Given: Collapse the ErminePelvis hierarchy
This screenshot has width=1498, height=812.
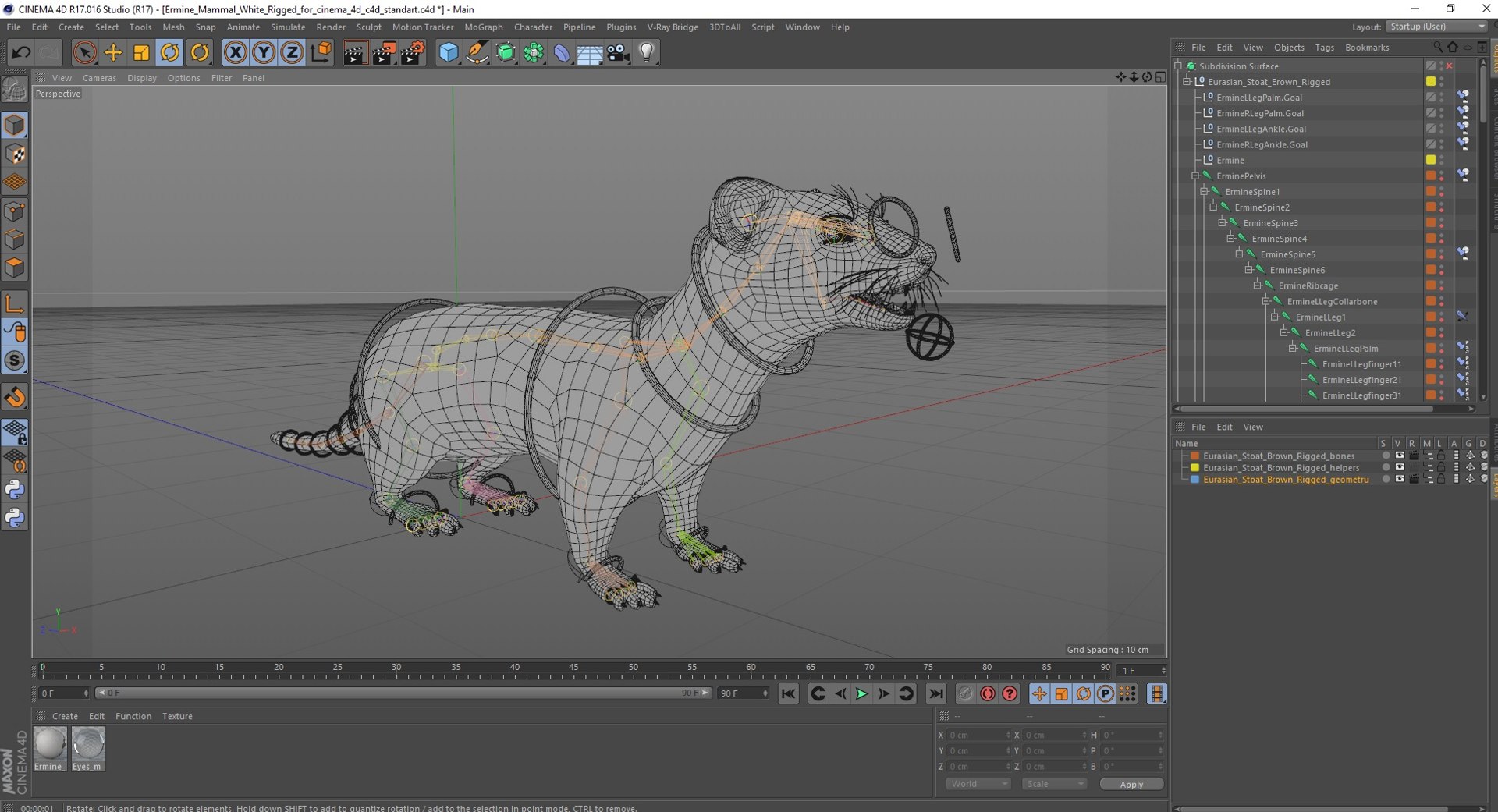Looking at the screenshot, I should (1195, 176).
